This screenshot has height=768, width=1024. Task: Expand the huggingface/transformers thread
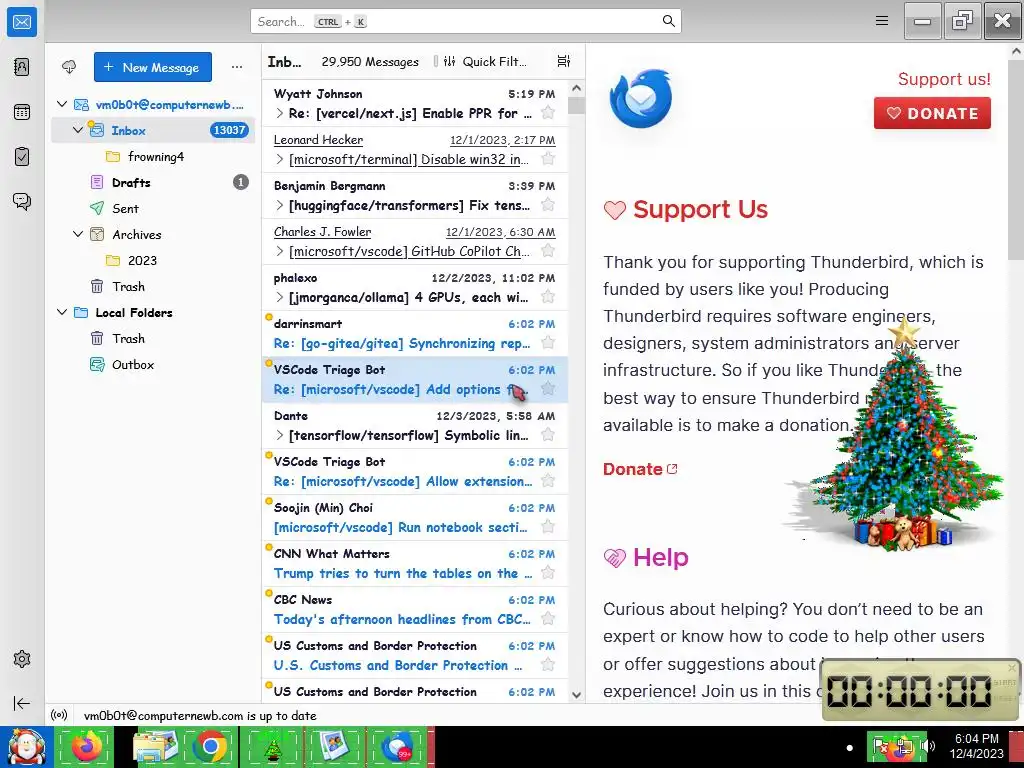[280, 205]
